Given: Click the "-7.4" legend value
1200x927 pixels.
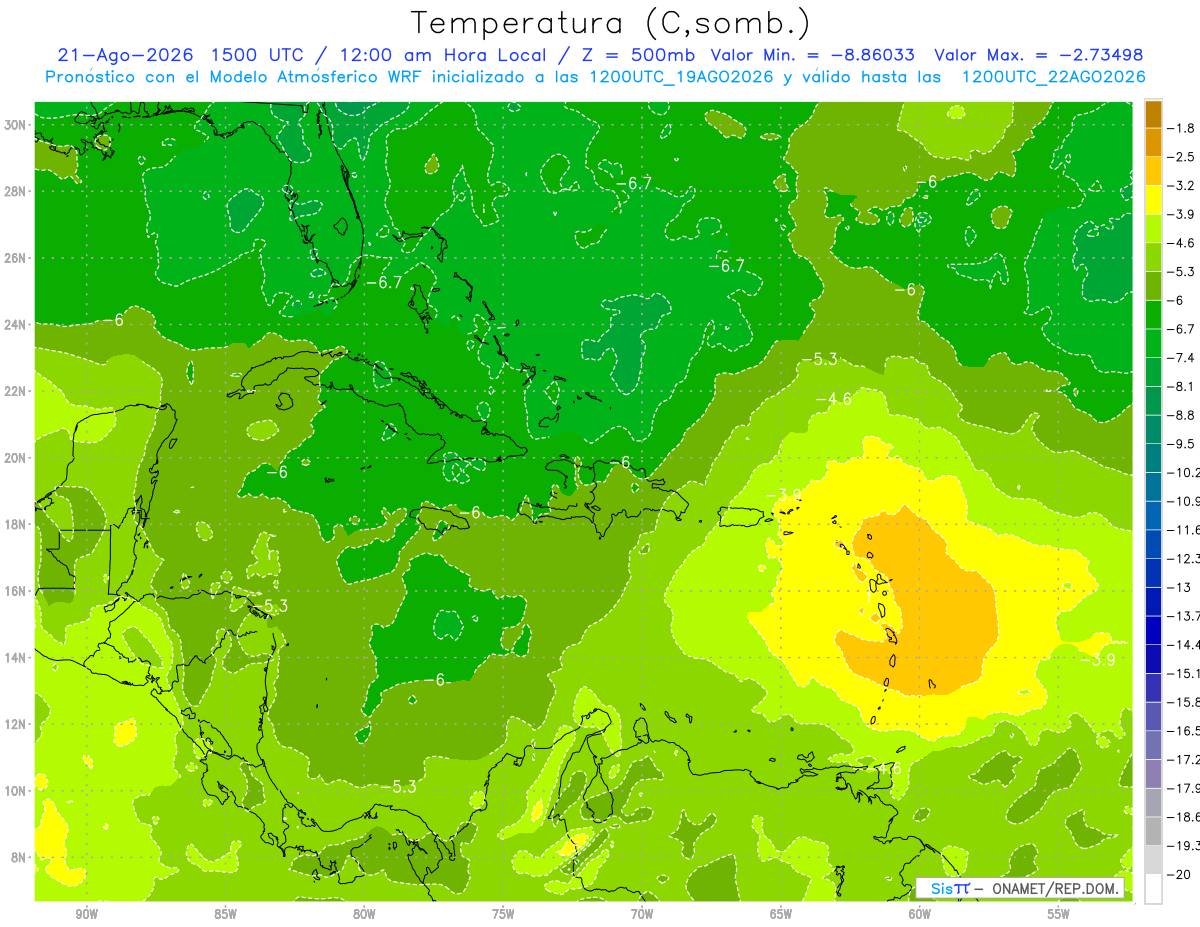Looking at the screenshot, I should [1181, 358].
